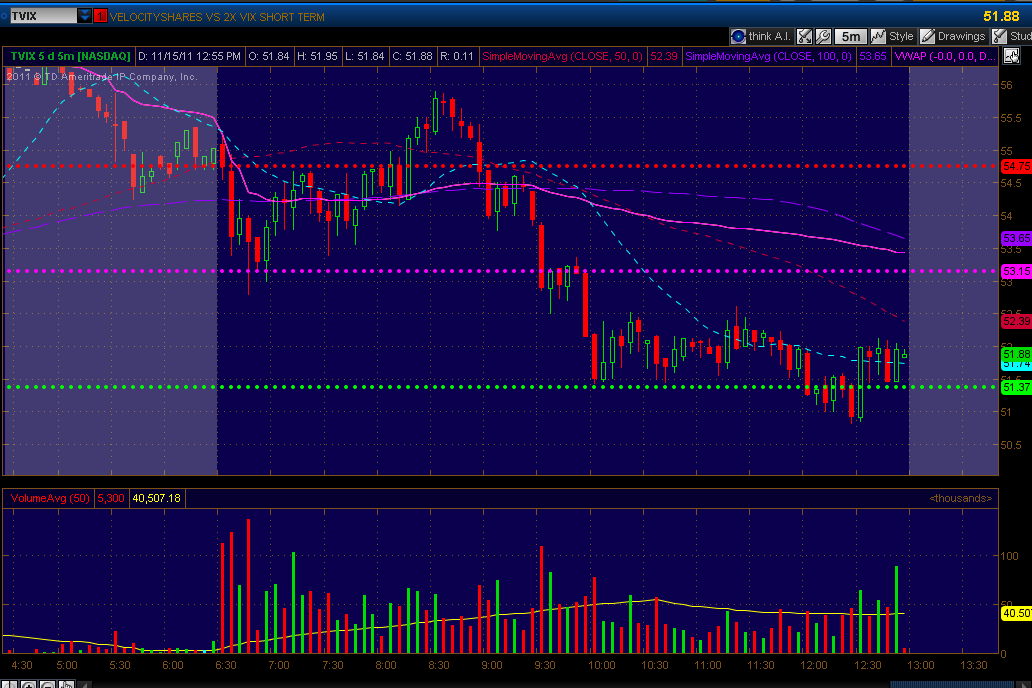Open the think A.I. tool
Screen dimensions: 1032x688
pyautogui.click(x=761, y=36)
